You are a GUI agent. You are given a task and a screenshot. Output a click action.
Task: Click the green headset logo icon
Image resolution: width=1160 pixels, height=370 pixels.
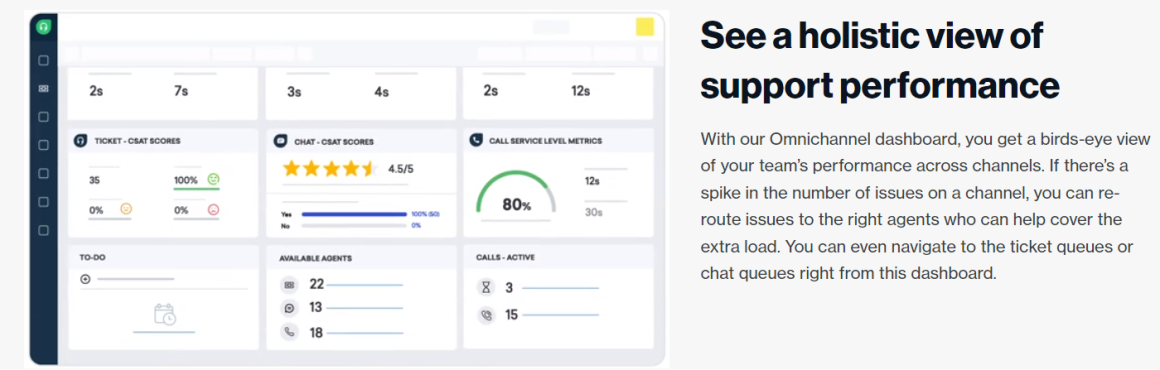[44, 27]
